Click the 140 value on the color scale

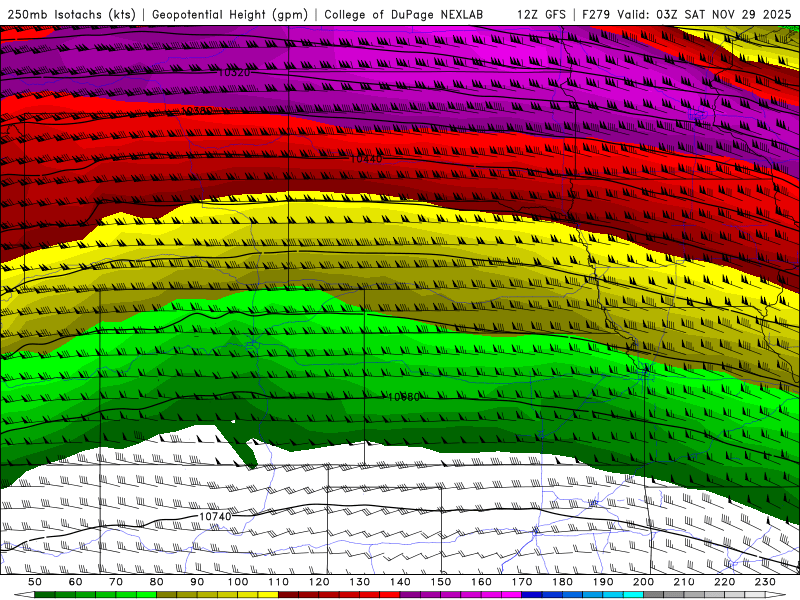(x=400, y=582)
